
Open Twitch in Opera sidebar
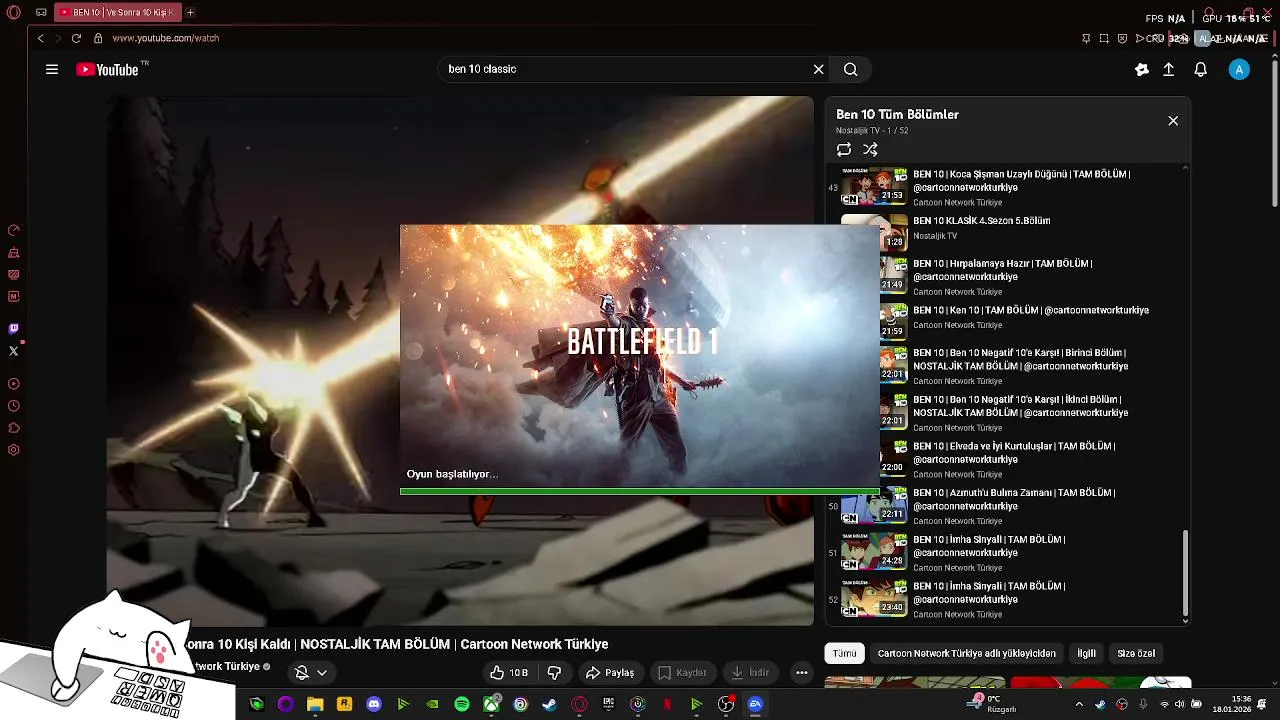13,329
